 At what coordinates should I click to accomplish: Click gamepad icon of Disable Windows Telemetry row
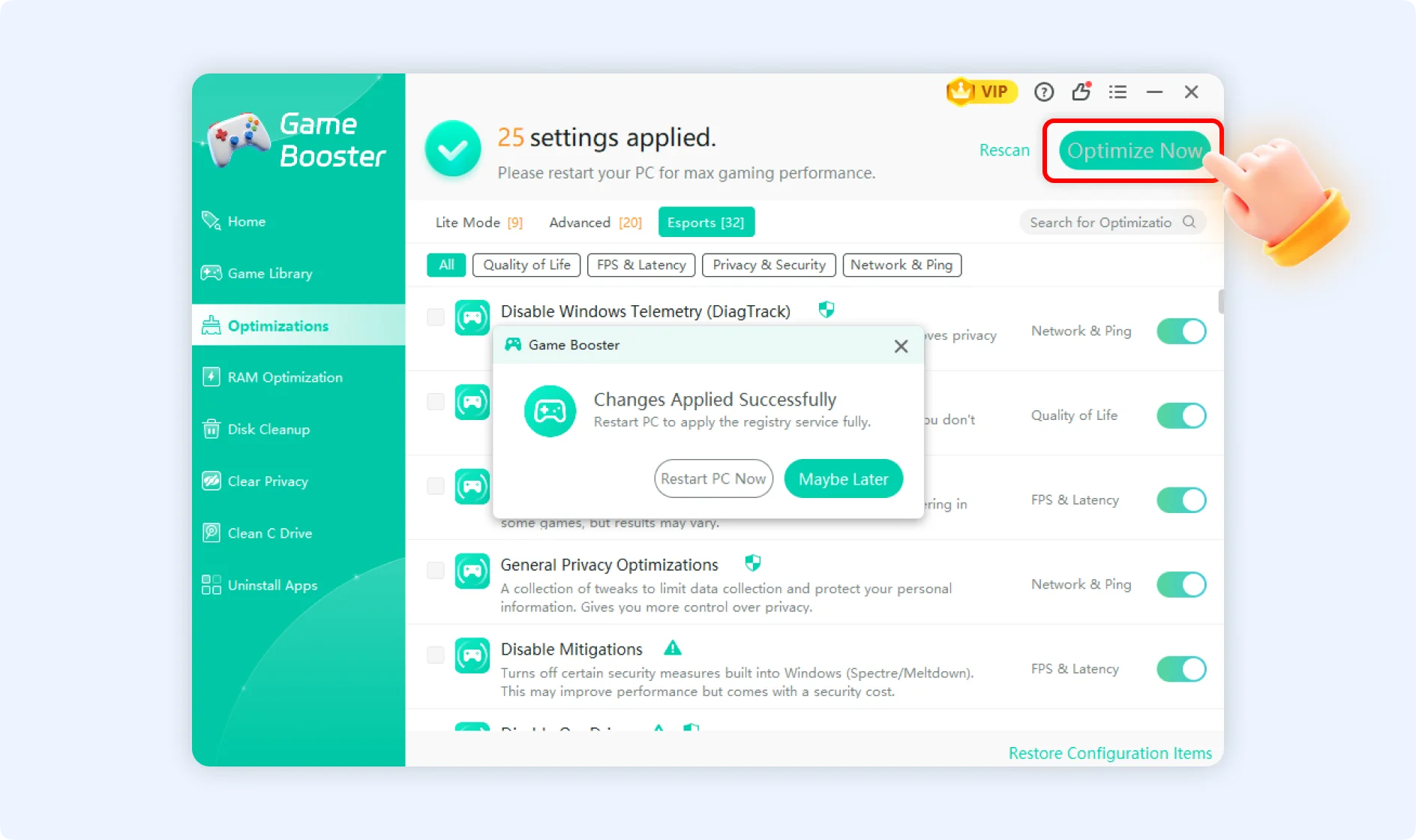click(472, 318)
